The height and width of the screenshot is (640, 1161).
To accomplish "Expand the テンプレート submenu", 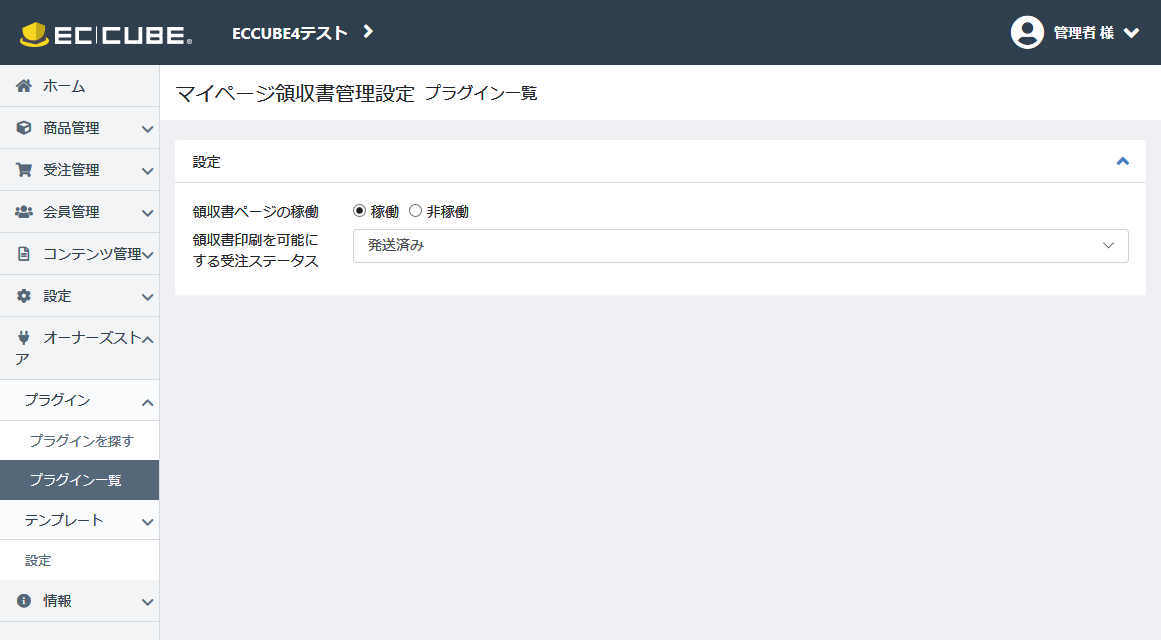I will tap(147, 521).
